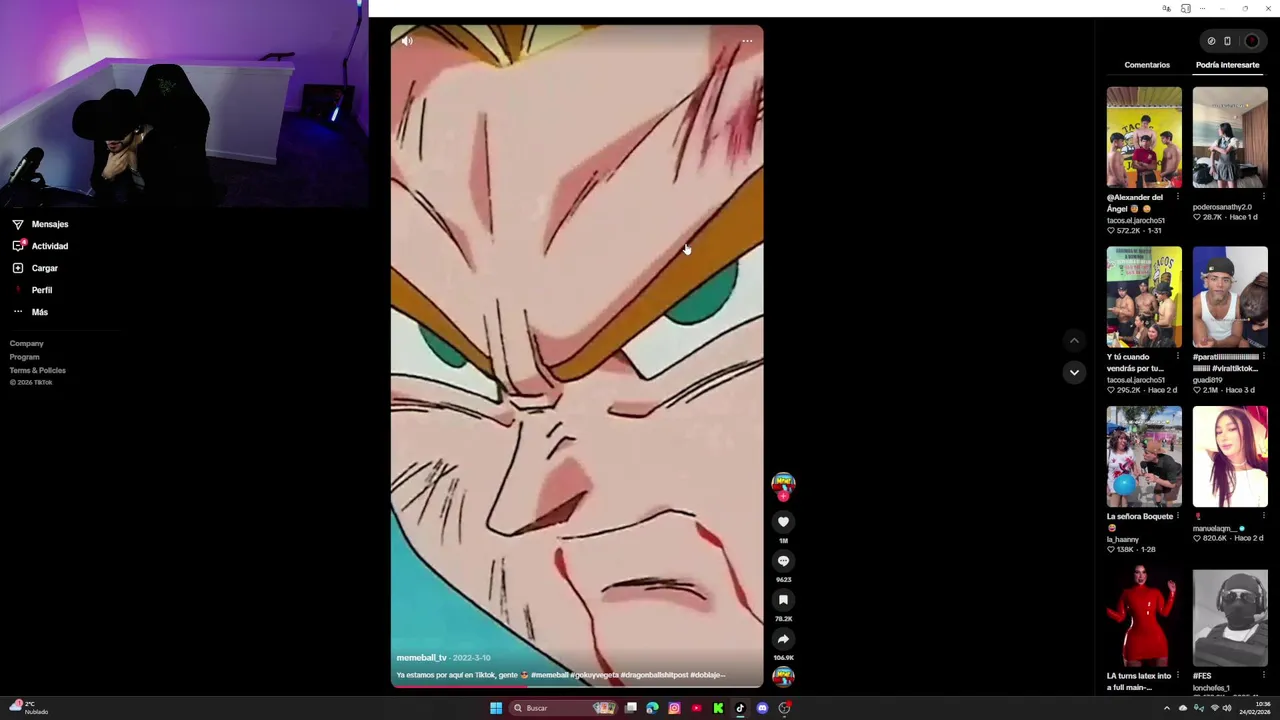
Task: Open the manuelaqm_ video thumbnail
Action: point(1230,457)
